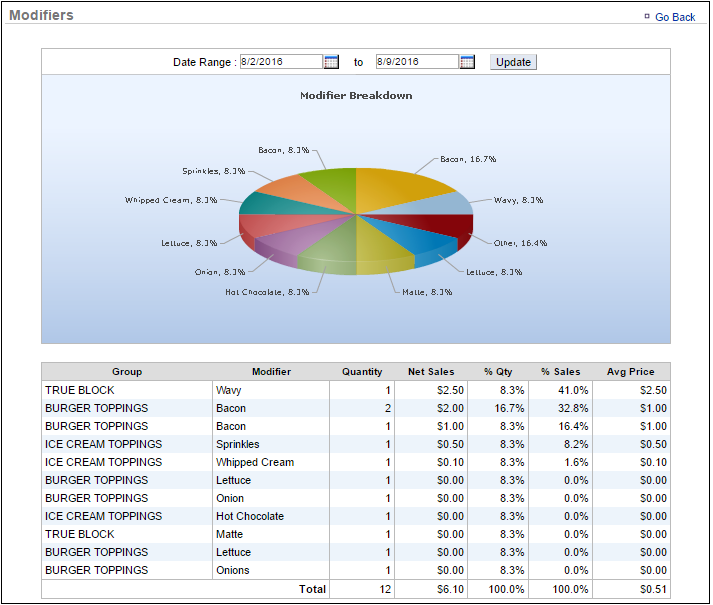Click the 'Wavy, 8.3%' chart label

[518, 200]
